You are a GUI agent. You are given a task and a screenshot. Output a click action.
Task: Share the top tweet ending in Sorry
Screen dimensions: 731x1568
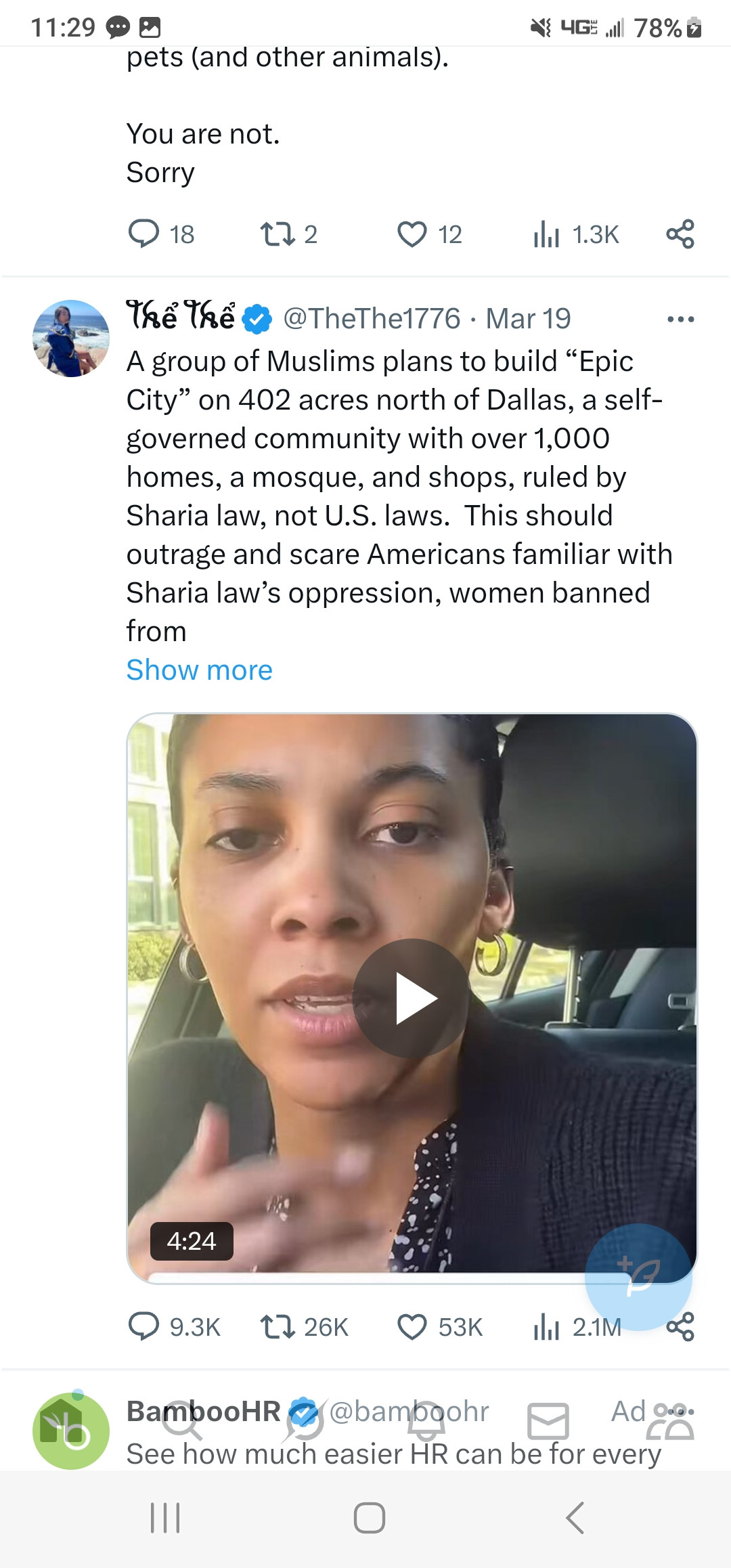point(680,234)
